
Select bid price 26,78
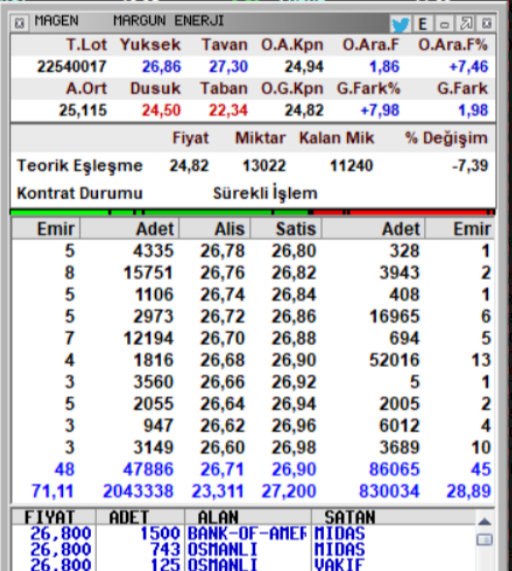point(222,251)
